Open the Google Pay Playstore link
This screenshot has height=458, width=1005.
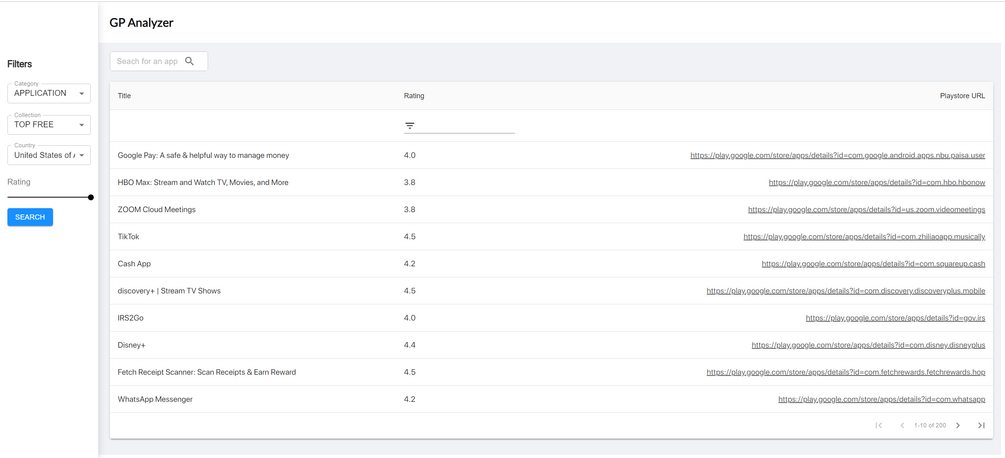(837, 156)
